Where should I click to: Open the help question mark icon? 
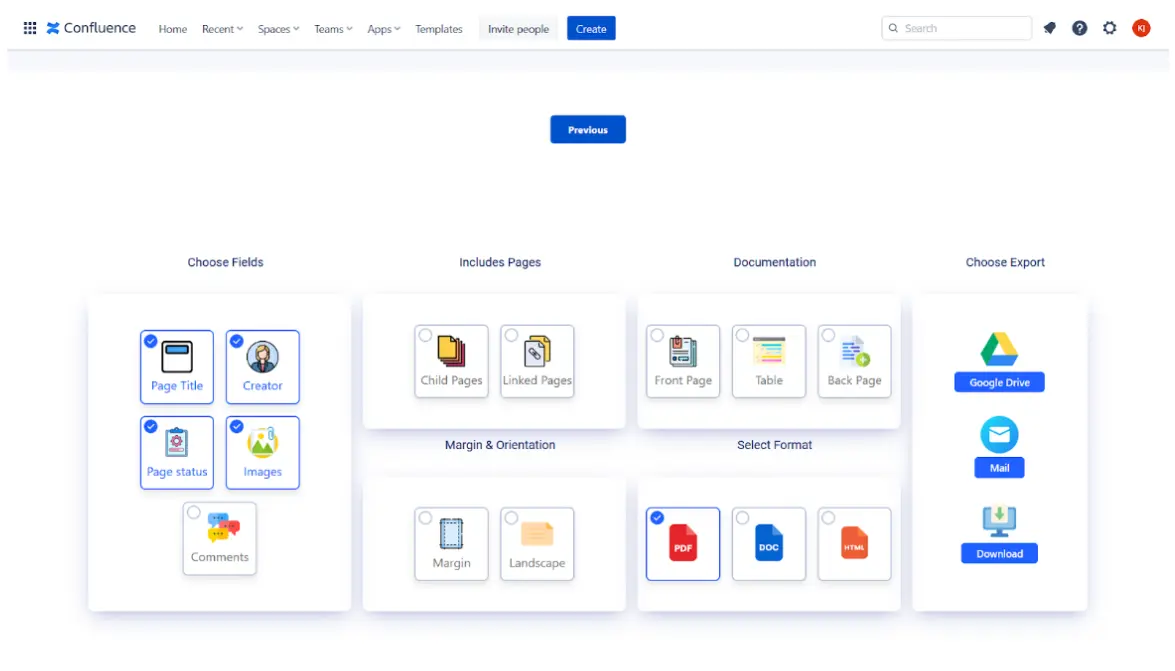[x=1079, y=28]
